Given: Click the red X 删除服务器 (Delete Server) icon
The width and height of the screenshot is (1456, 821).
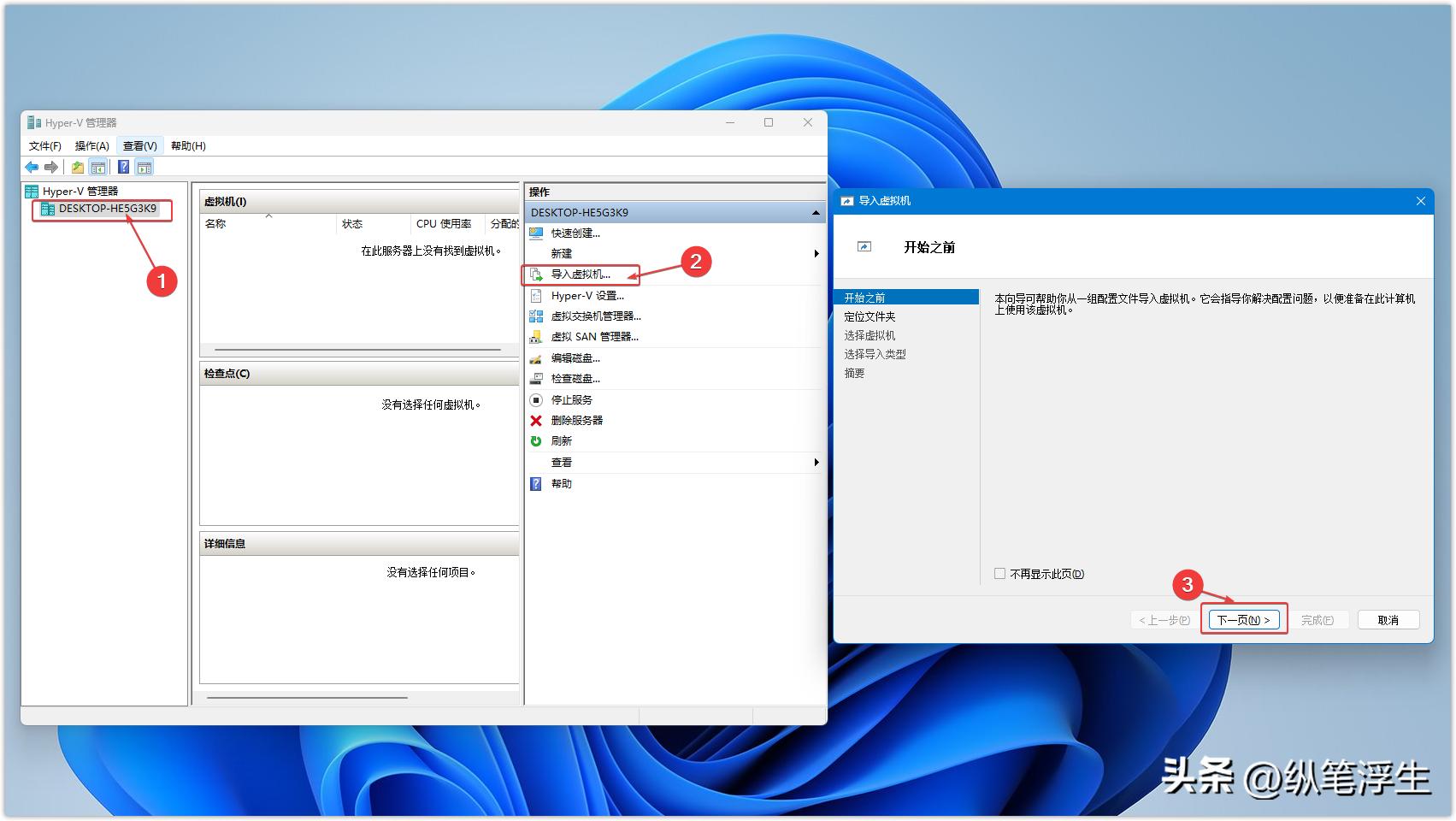Looking at the screenshot, I should 535,420.
